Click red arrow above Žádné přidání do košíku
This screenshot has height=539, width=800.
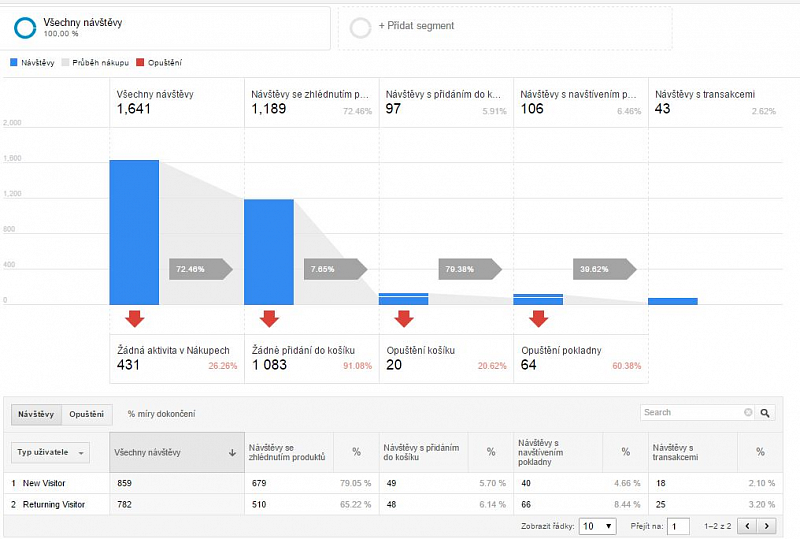269,319
